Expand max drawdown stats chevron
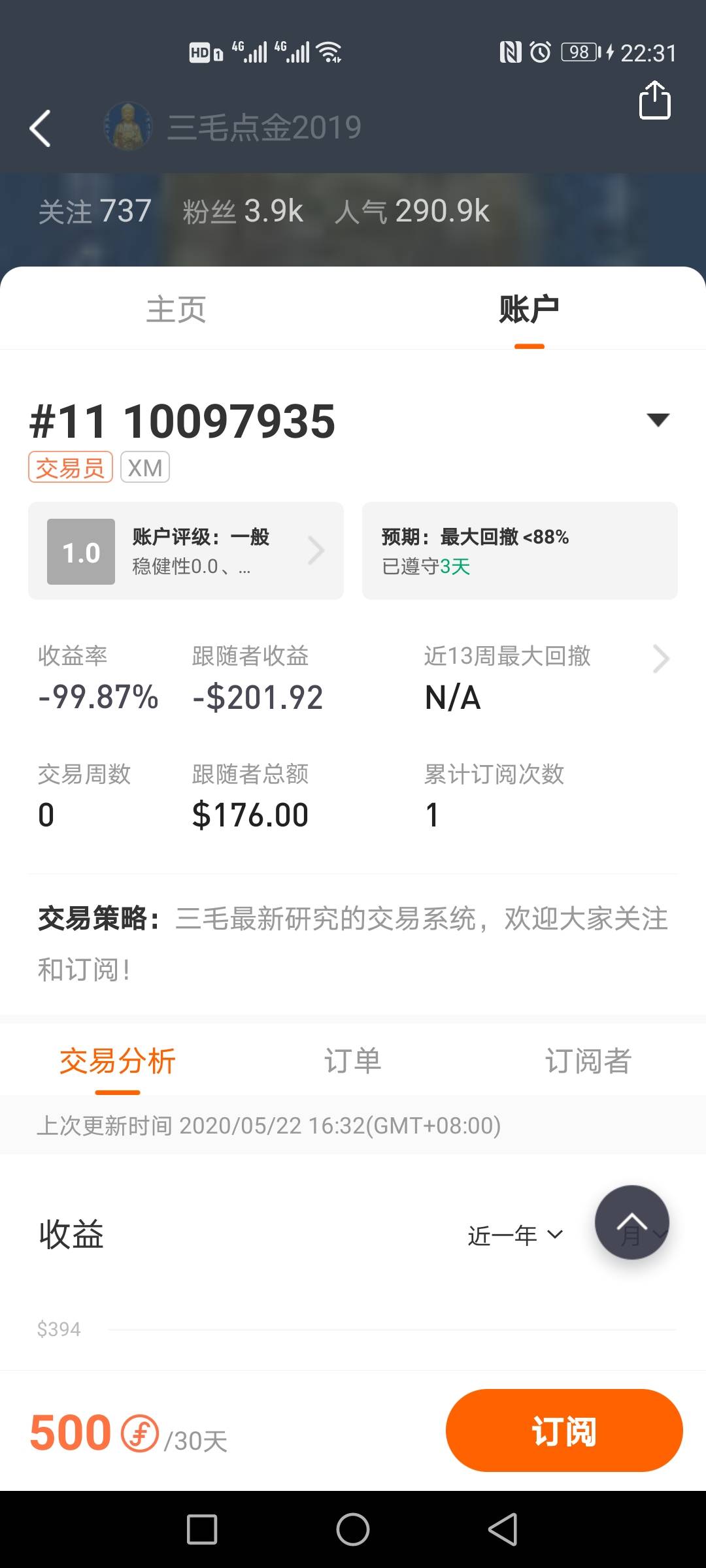The height and width of the screenshot is (1568, 706). pos(661,659)
